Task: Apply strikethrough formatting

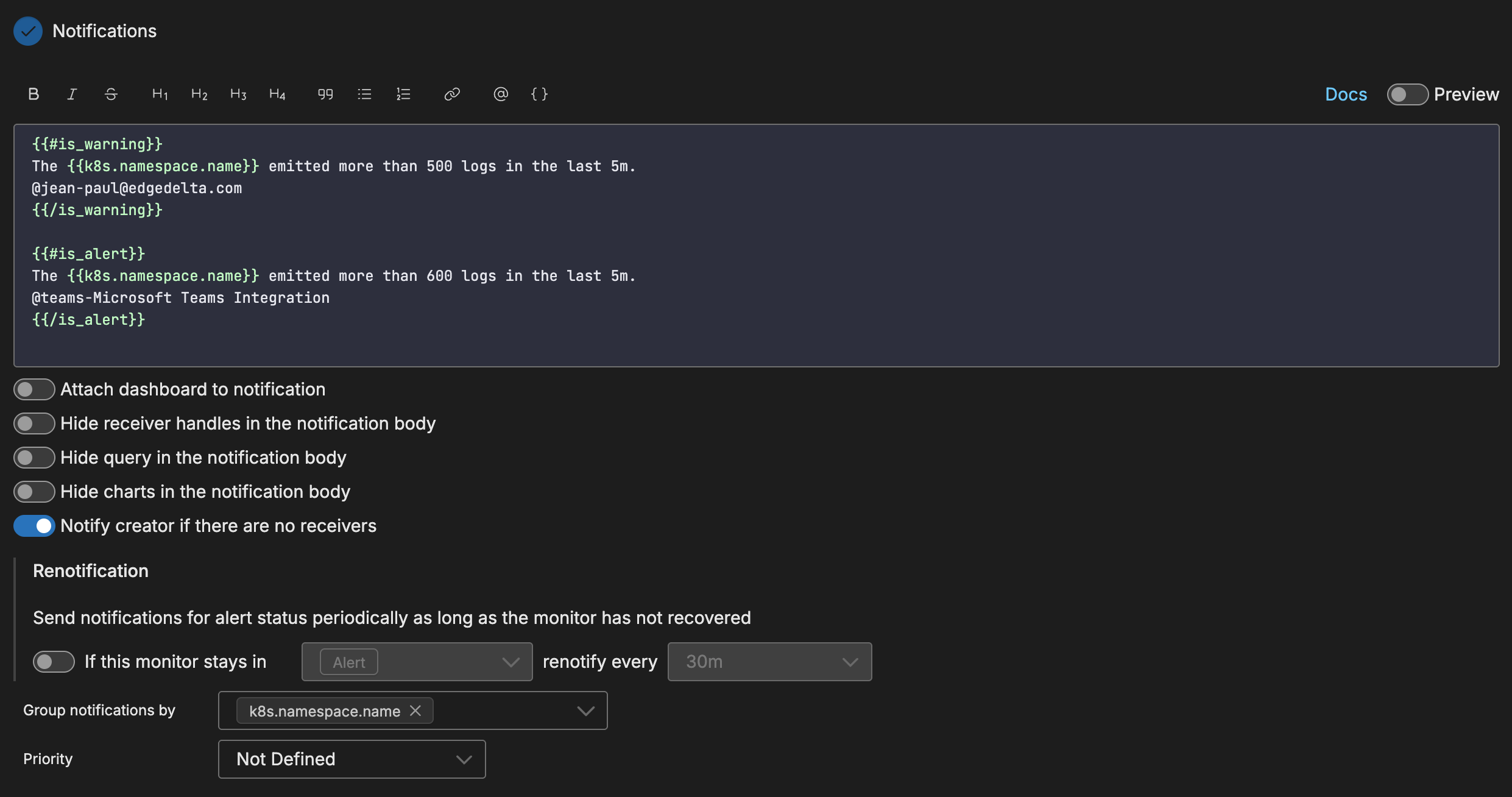Action: (x=111, y=94)
